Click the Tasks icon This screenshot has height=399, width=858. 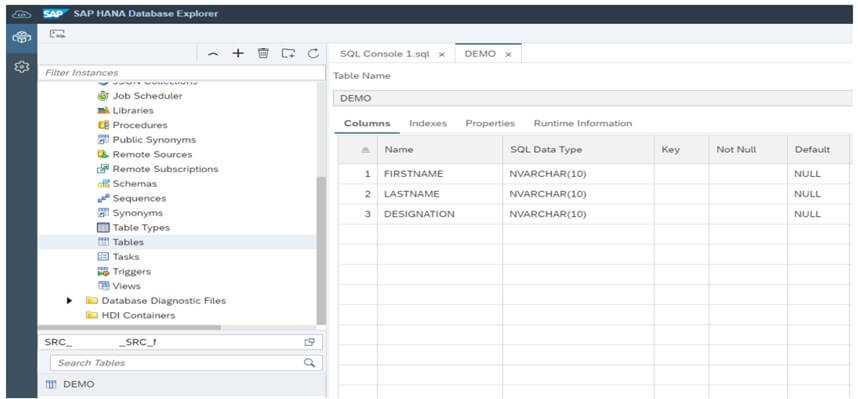click(x=103, y=257)
